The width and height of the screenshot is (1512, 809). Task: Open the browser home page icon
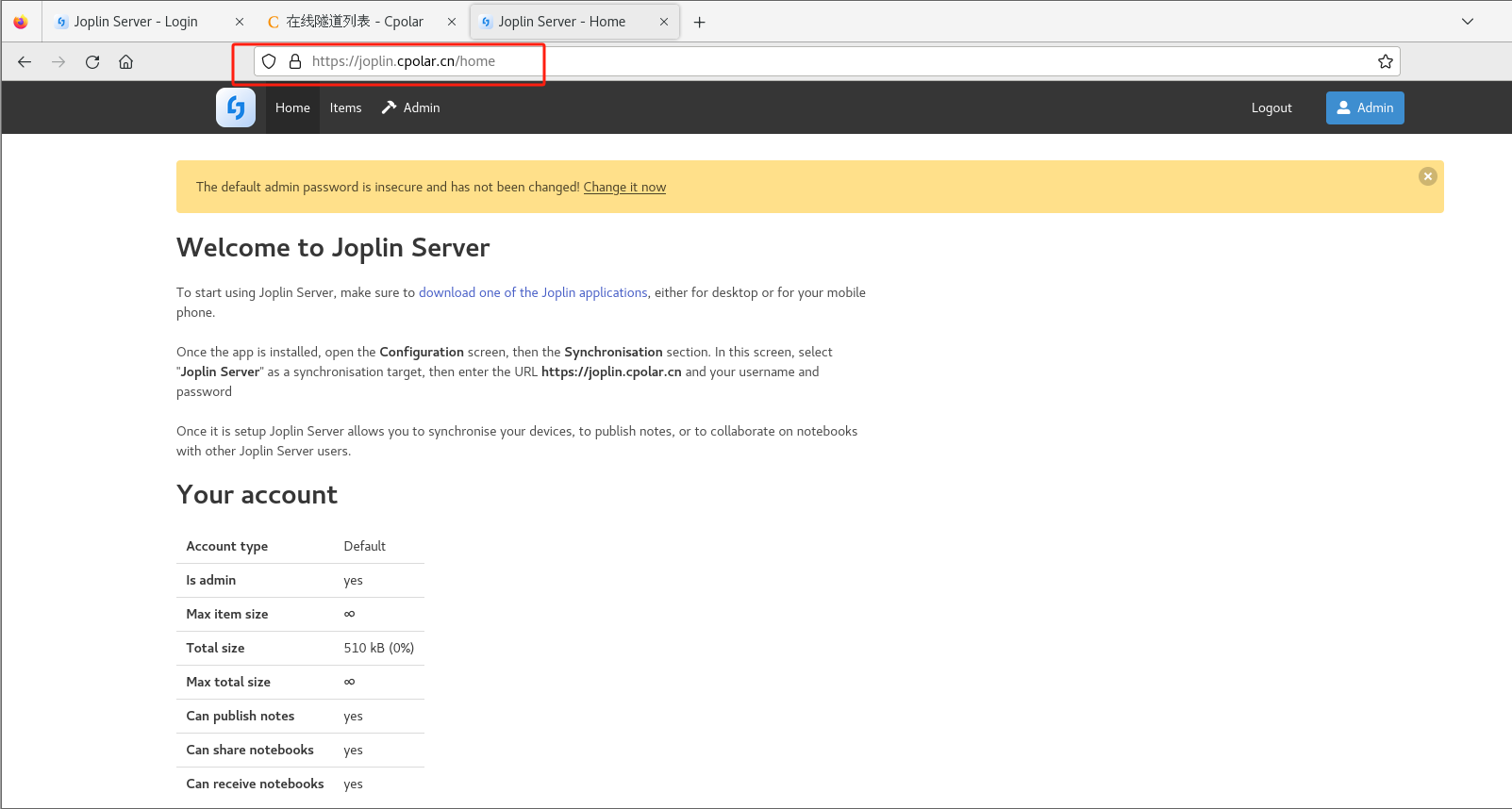[125, 61]
